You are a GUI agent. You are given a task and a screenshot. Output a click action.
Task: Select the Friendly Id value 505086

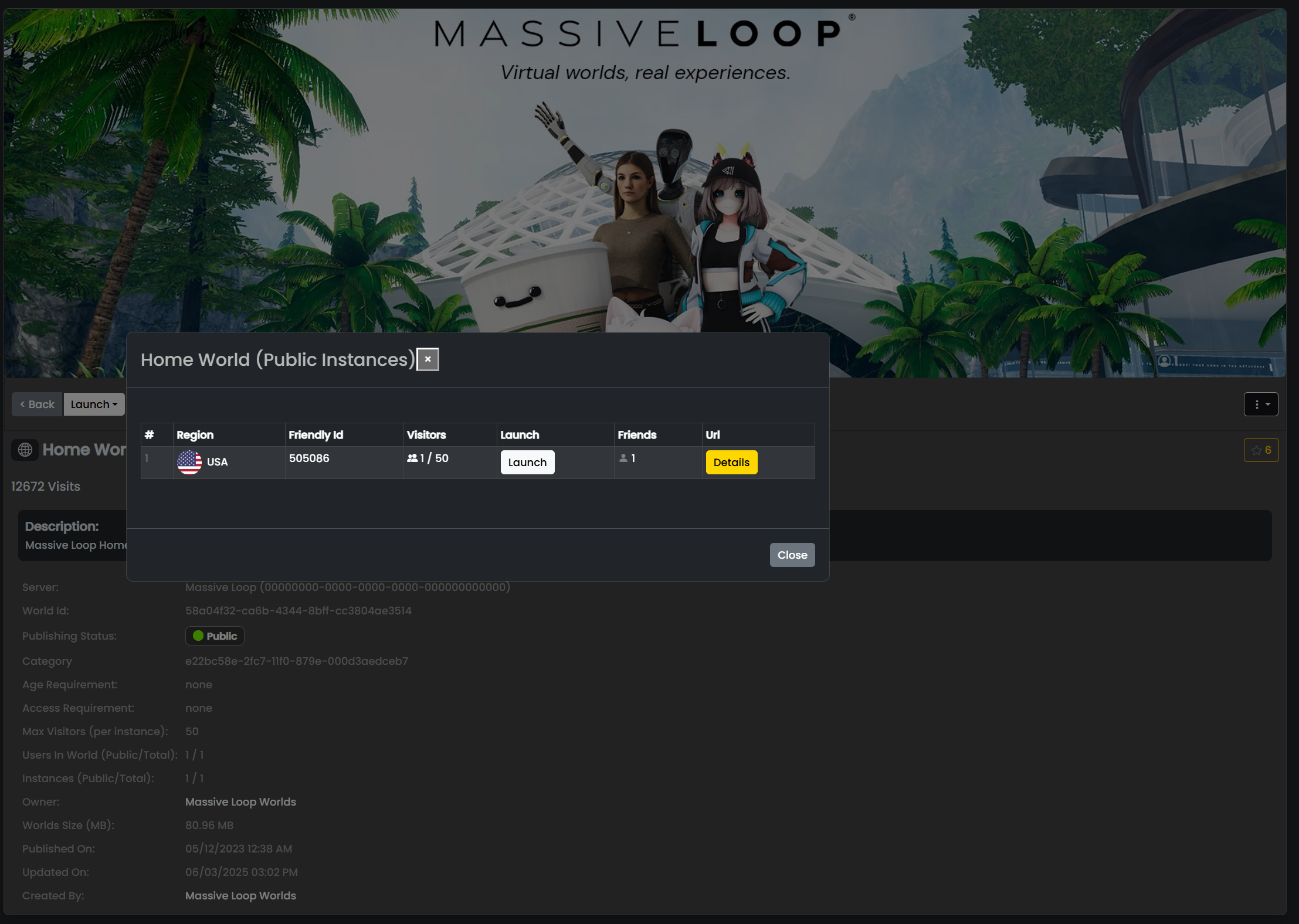pos(309,458)
